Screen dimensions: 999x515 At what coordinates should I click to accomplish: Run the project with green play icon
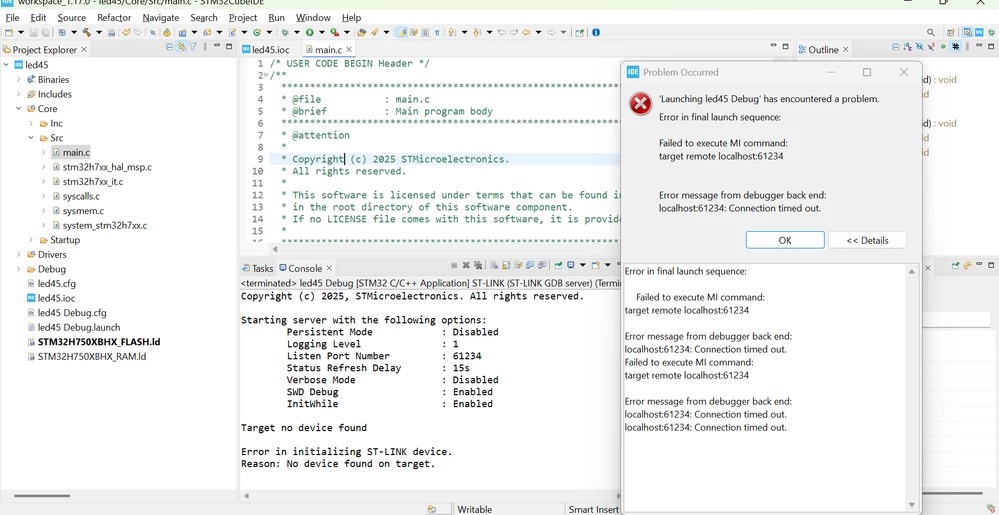[309, 32]
